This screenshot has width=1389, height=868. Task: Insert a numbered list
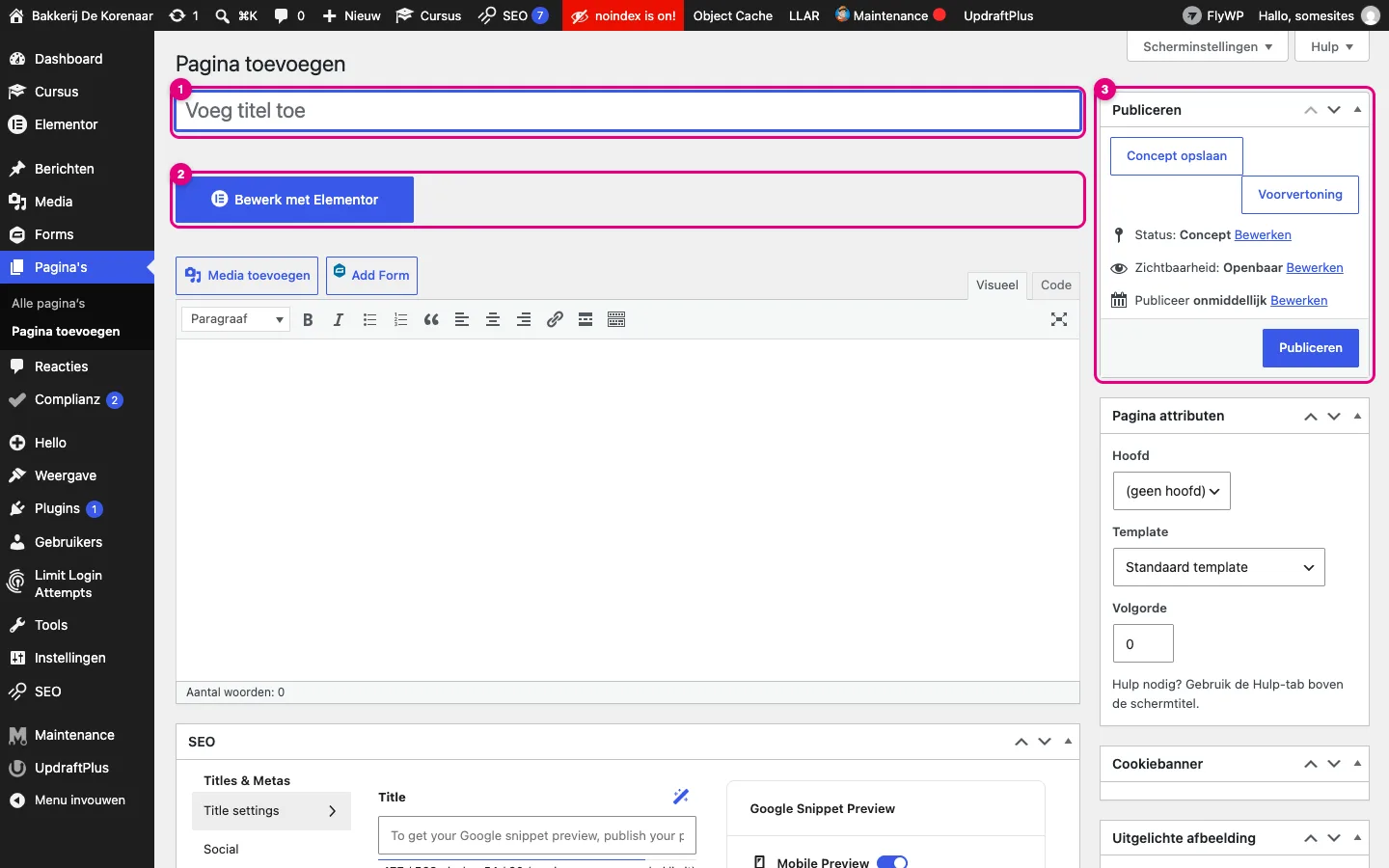click(400, 320)
